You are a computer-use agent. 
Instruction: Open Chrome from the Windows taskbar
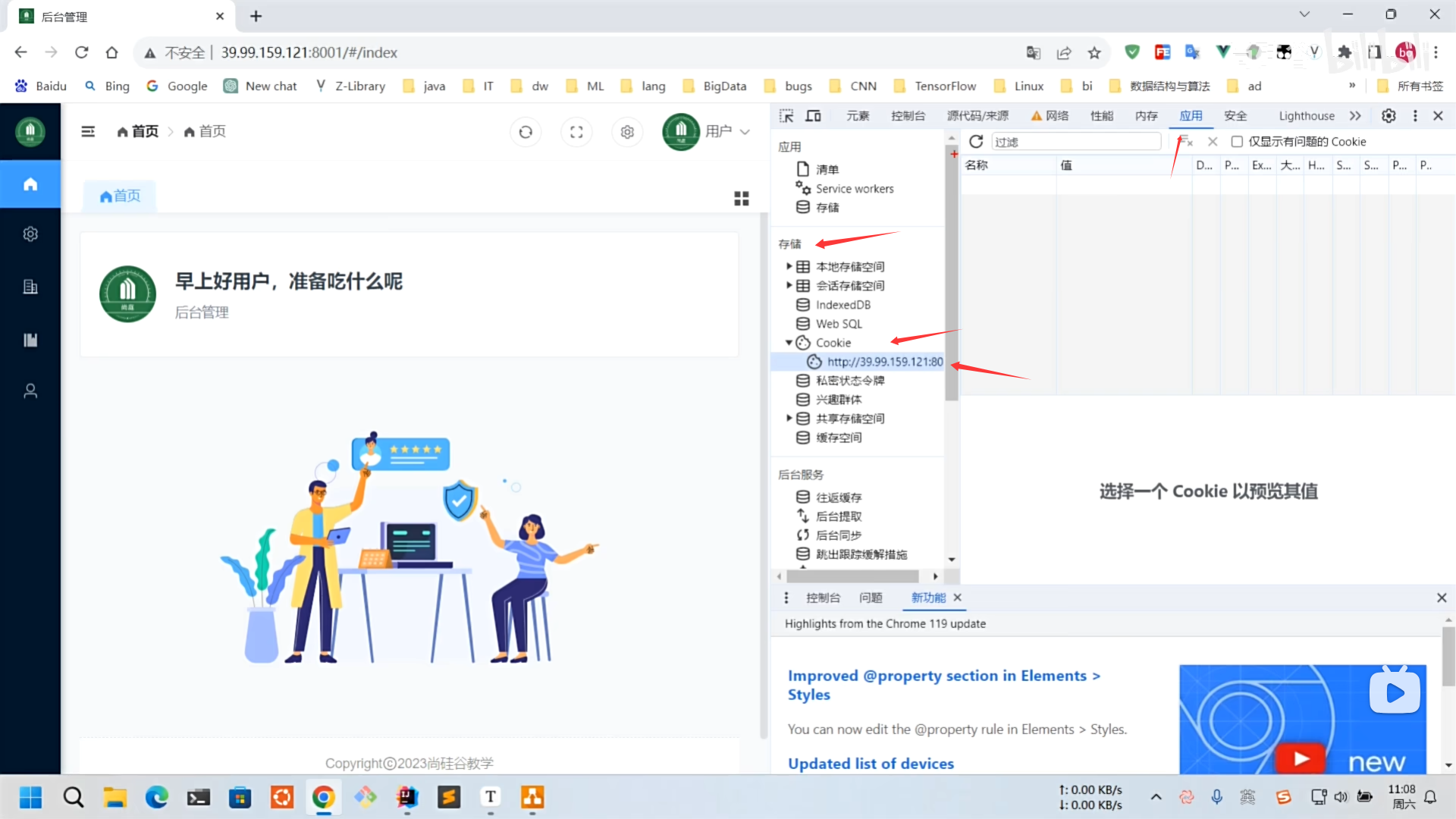324,797
